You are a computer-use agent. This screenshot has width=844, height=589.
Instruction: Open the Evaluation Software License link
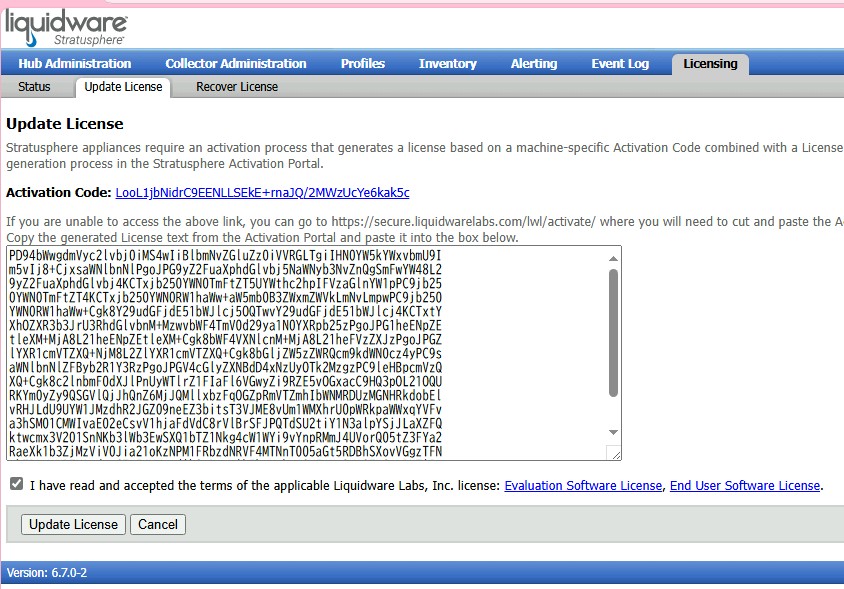583,486
